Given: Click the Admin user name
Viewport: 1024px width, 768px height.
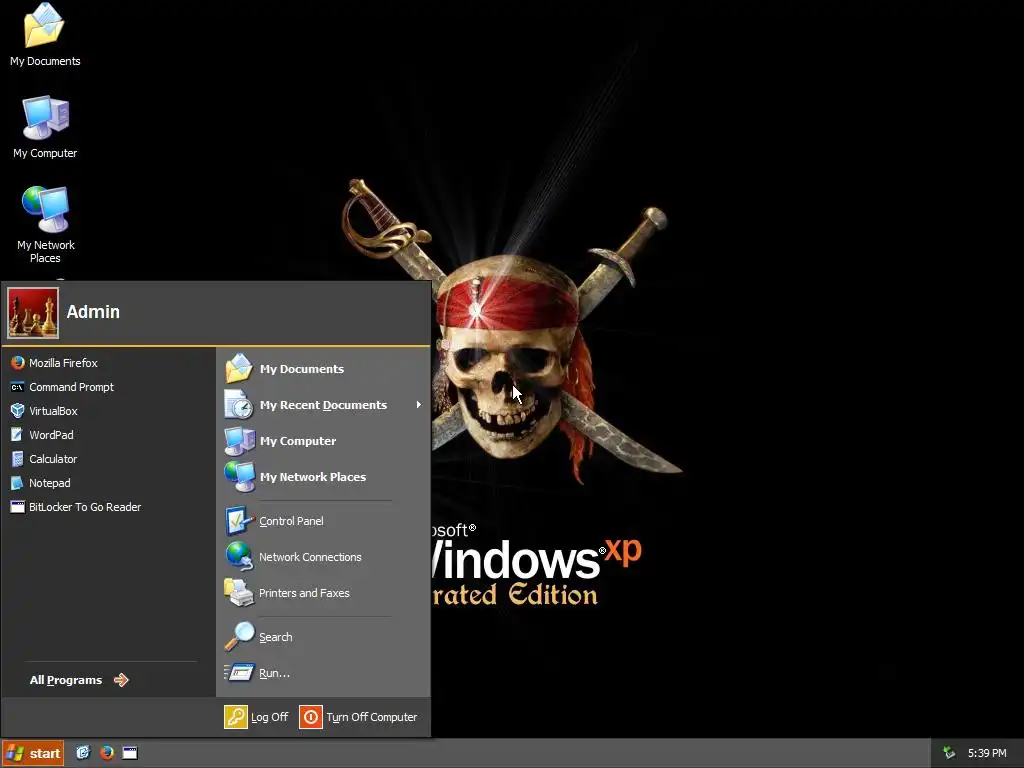Looking at the screenshot, I should [x=93, y=312].
